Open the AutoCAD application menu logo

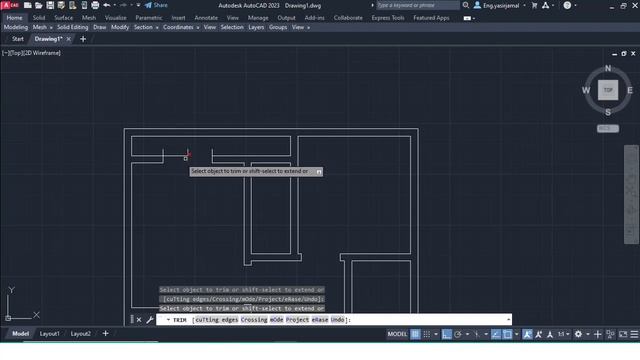point(10,5)
